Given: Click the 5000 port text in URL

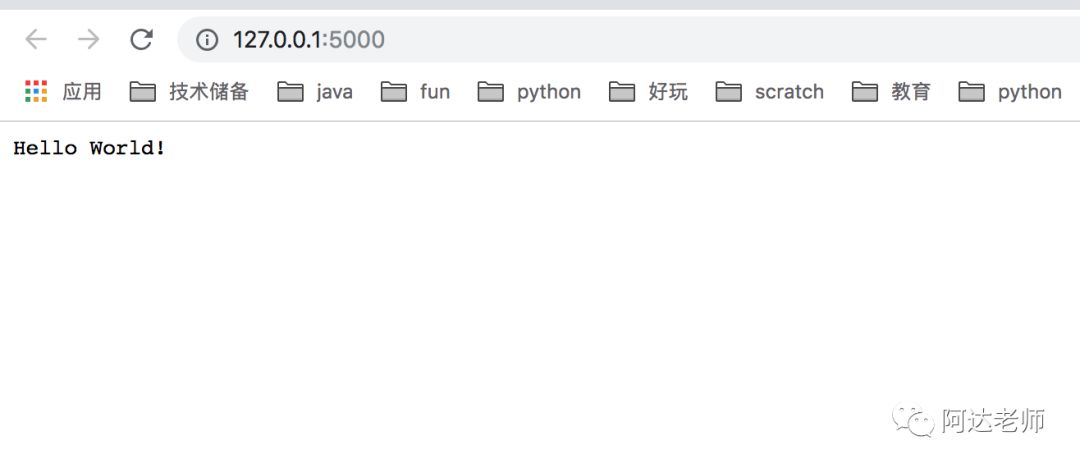Looking at the screenshot, I should click(x=357, y=40).
